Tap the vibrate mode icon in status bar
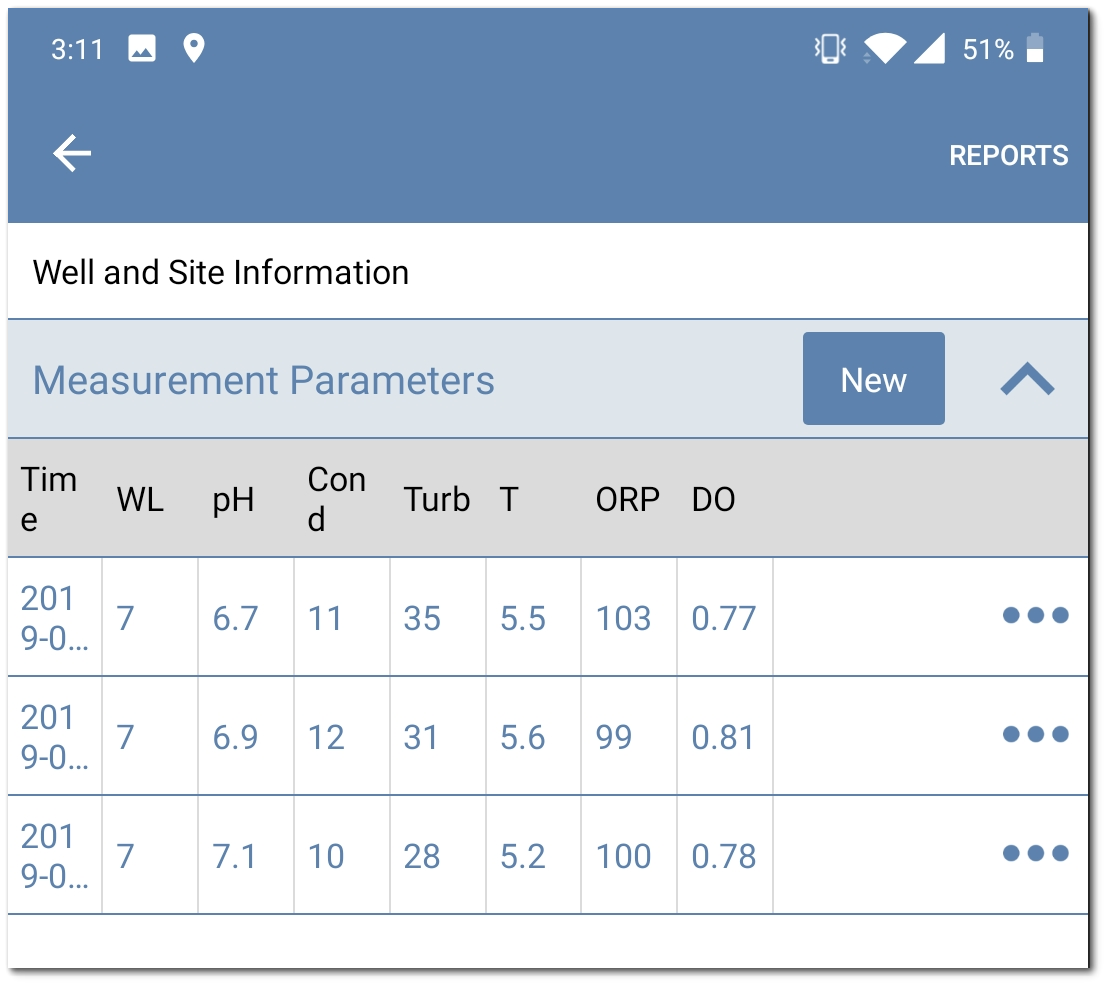 click(x=828, y=46)
